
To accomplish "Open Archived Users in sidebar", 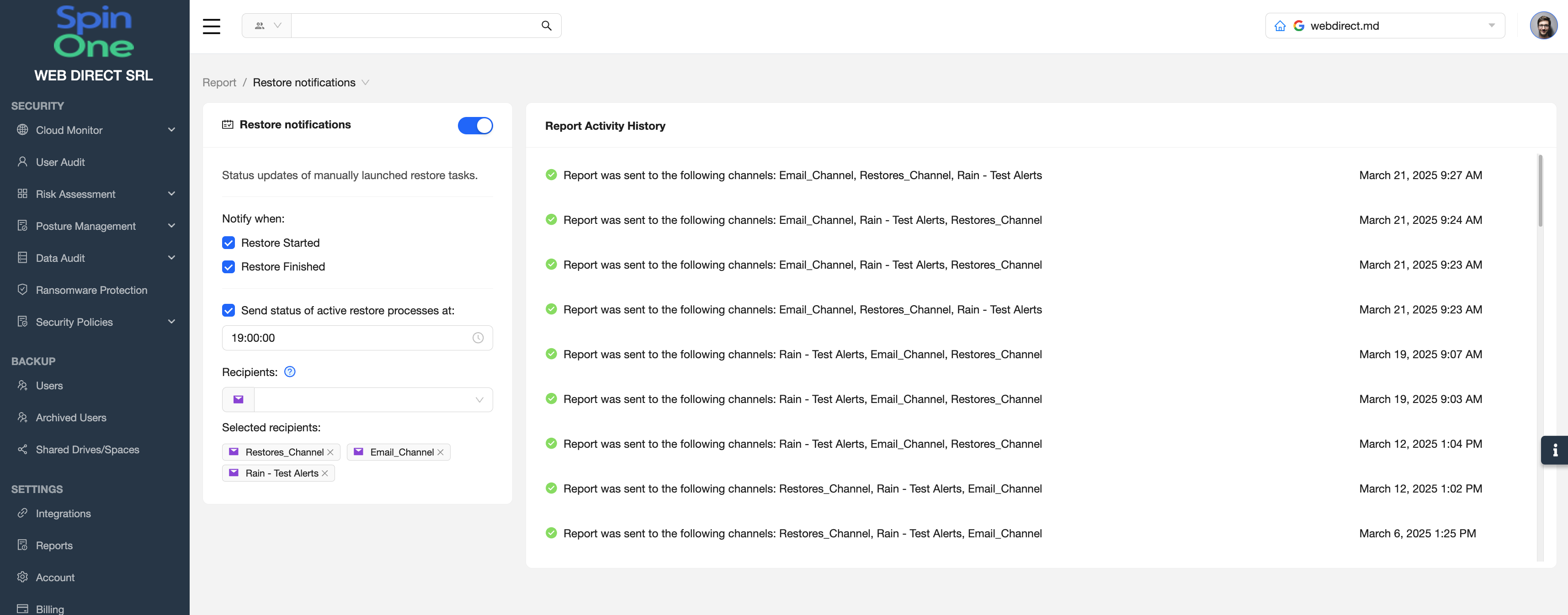I will [x=71, y=417].
